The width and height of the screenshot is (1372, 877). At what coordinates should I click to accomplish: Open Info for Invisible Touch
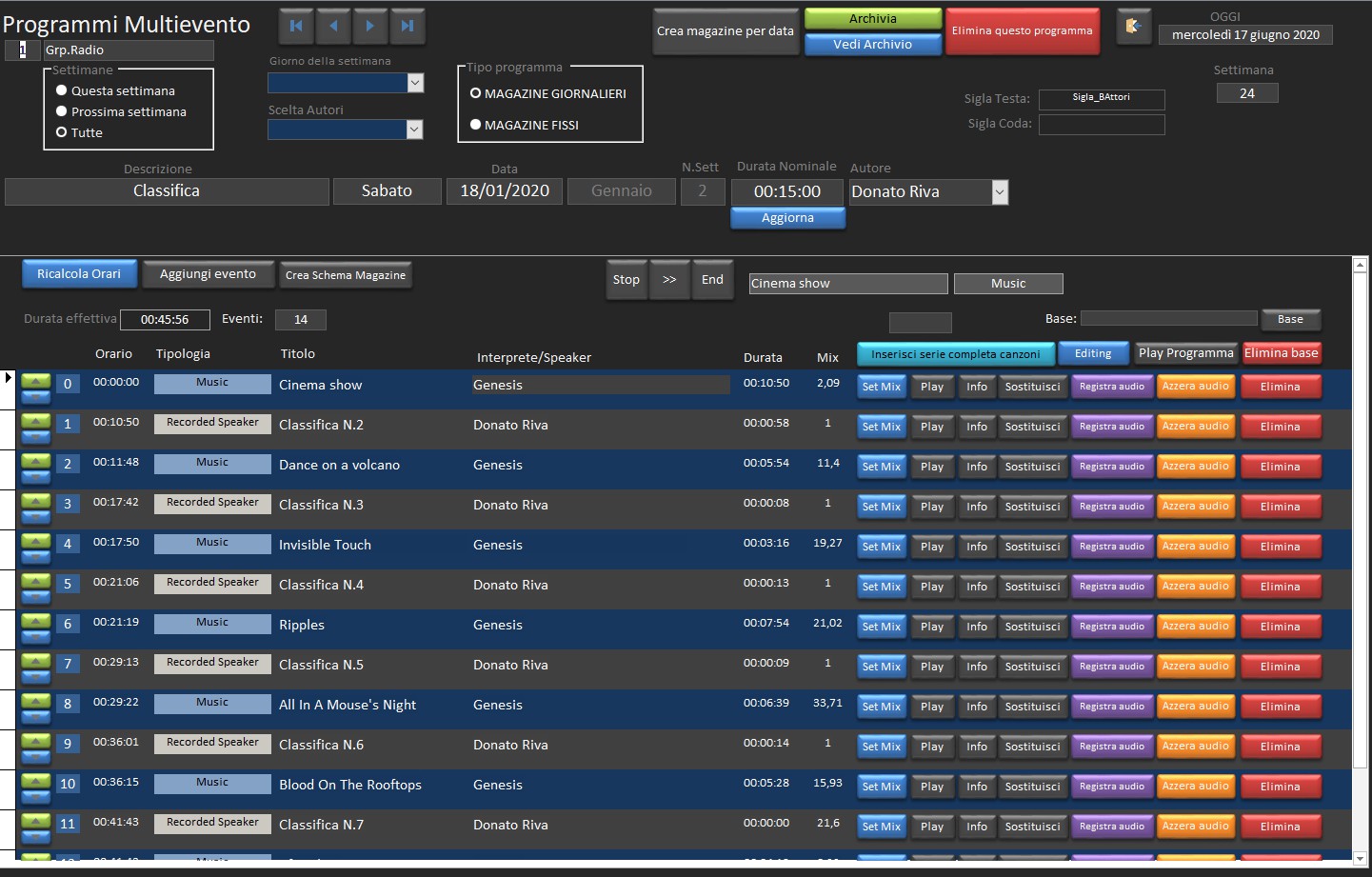coord(977,547)
